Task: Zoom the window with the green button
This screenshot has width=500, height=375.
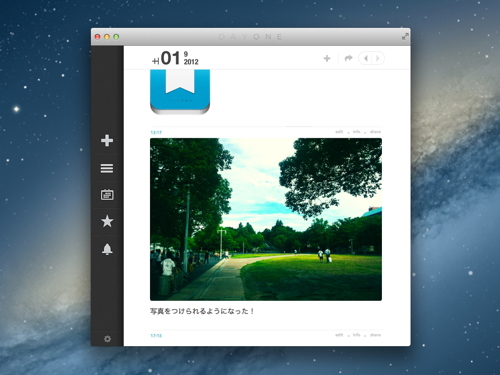Action: 116,37
